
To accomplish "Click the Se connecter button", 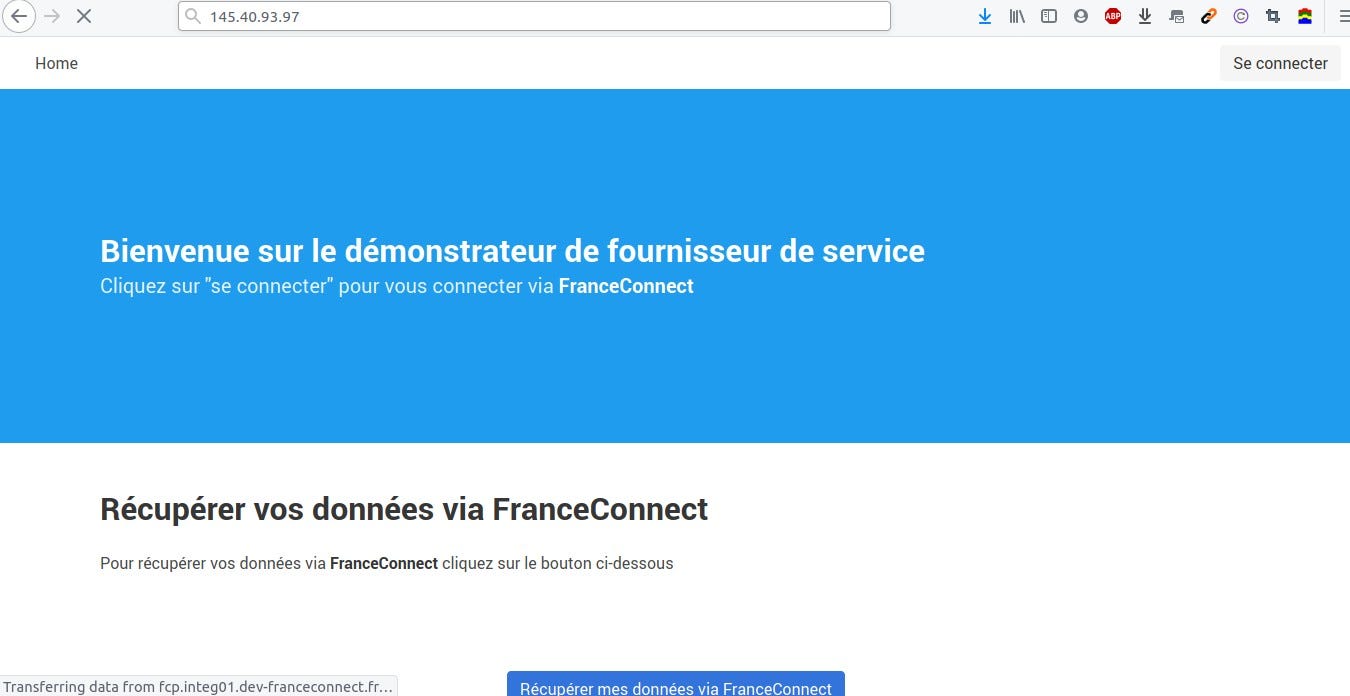I will point(1280,63).
